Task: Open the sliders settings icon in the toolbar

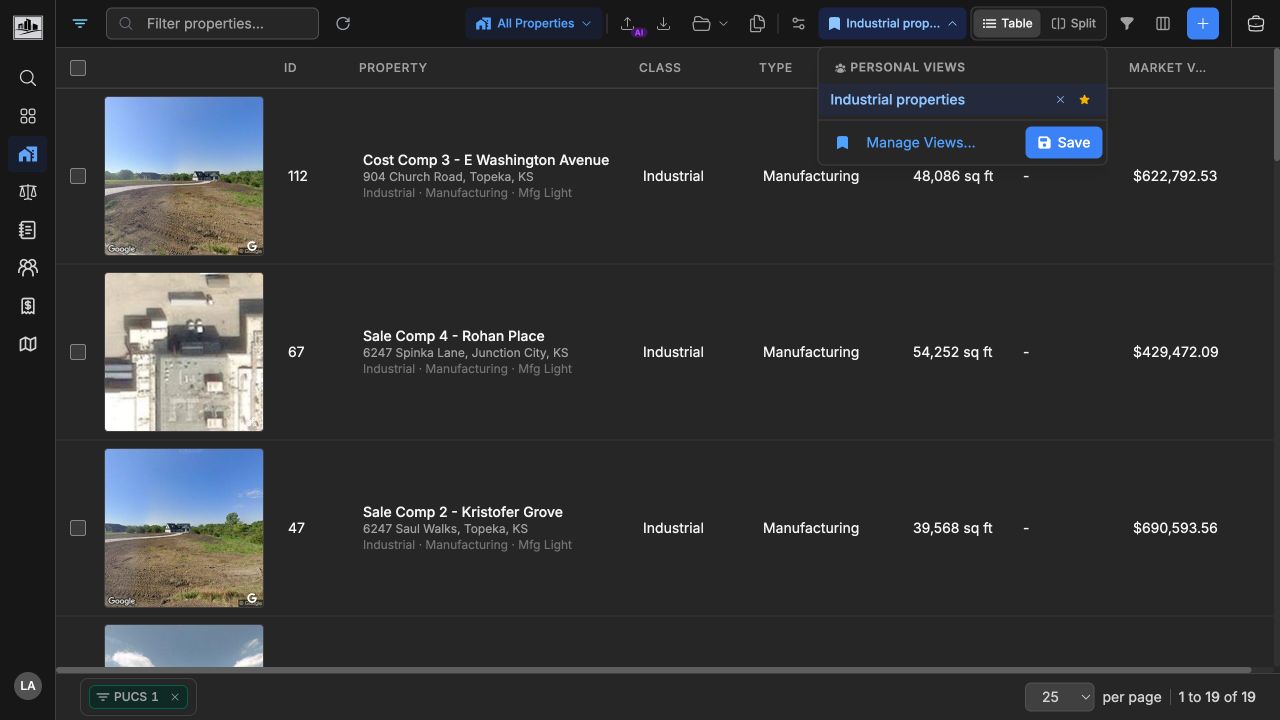Action: (798, 23)
